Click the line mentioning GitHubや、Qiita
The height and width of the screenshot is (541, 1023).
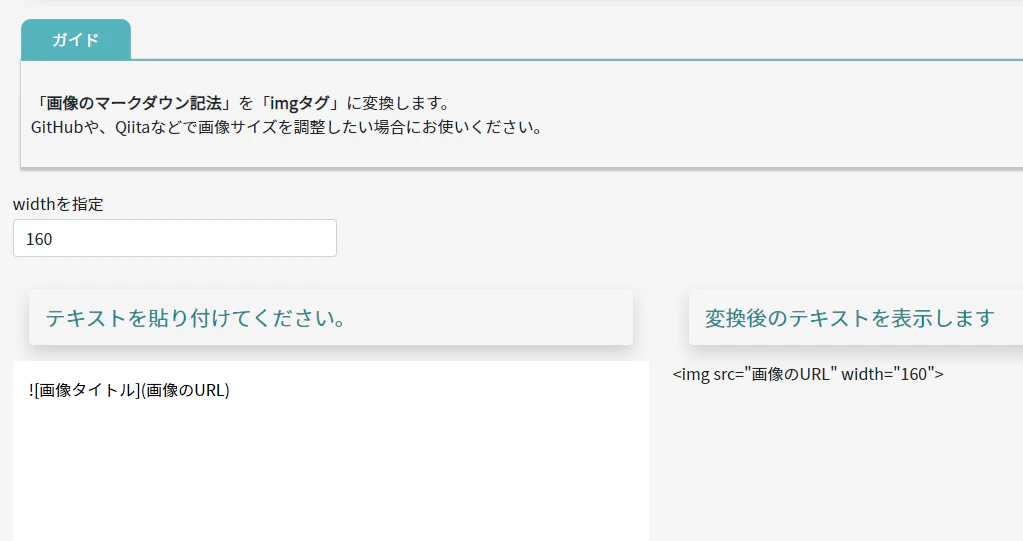point(287,127)
